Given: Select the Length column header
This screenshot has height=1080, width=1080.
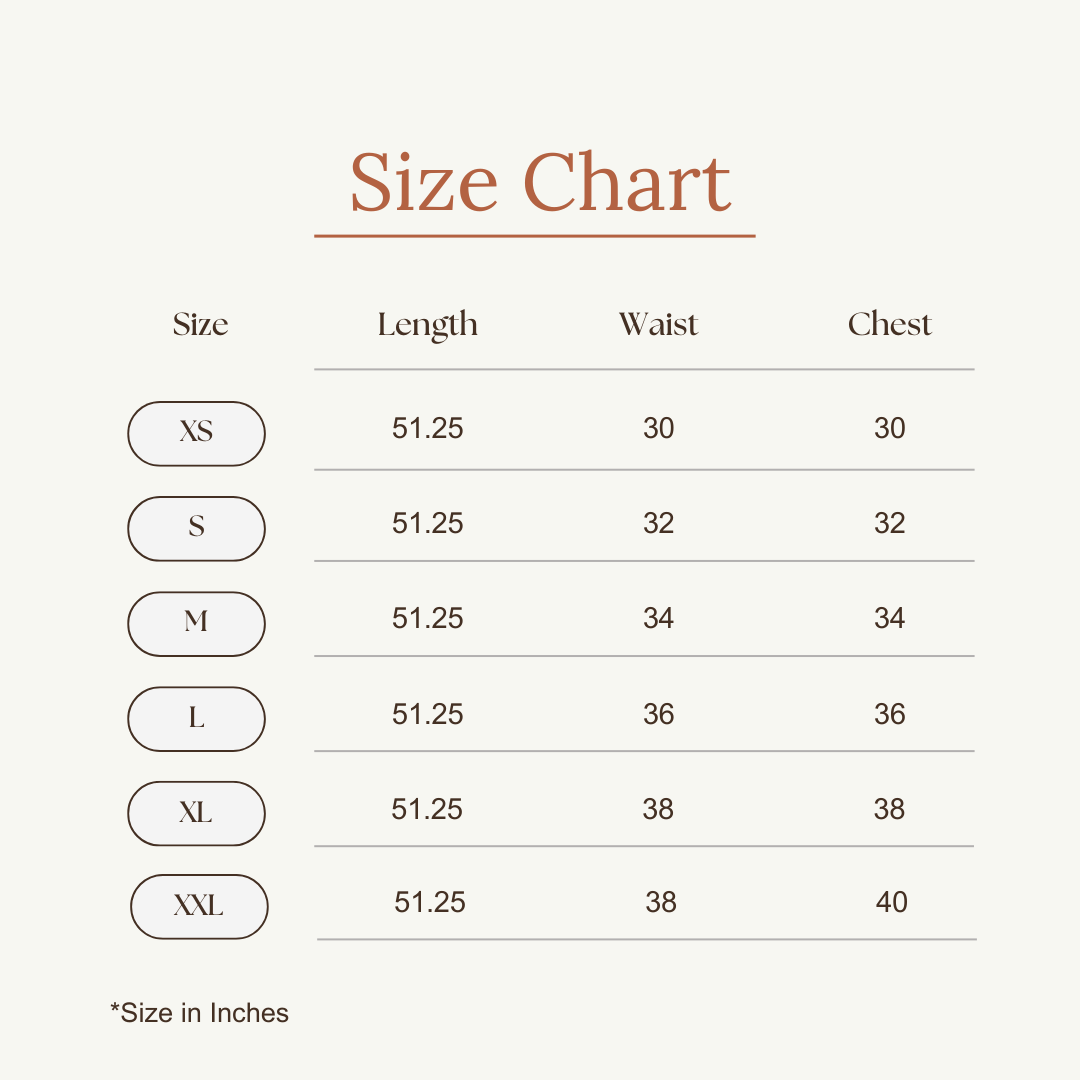Looking at the screenshot, I should pyautogui.click(x=427, y=325).
